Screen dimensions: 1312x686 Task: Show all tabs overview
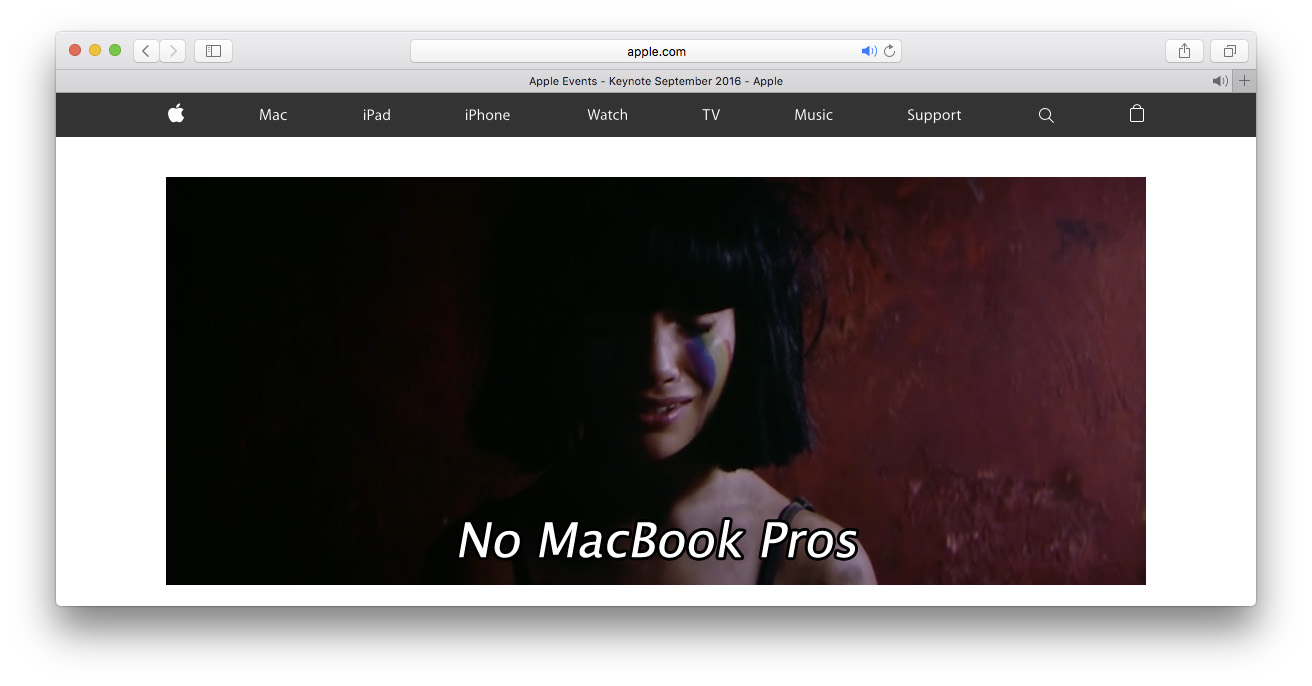[x=1229, y=51]
